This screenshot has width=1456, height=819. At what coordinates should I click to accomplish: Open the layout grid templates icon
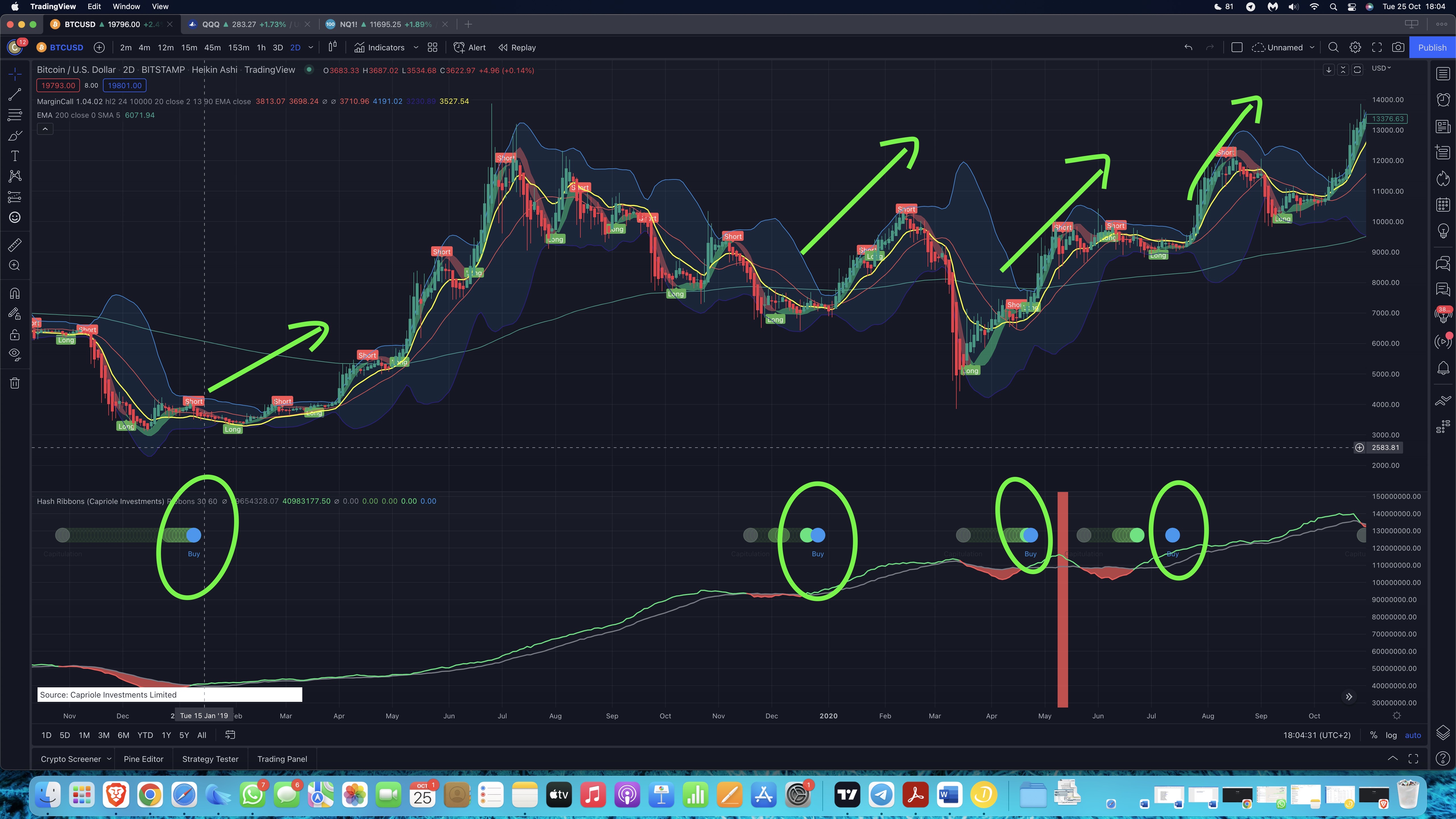pos(432,47)
